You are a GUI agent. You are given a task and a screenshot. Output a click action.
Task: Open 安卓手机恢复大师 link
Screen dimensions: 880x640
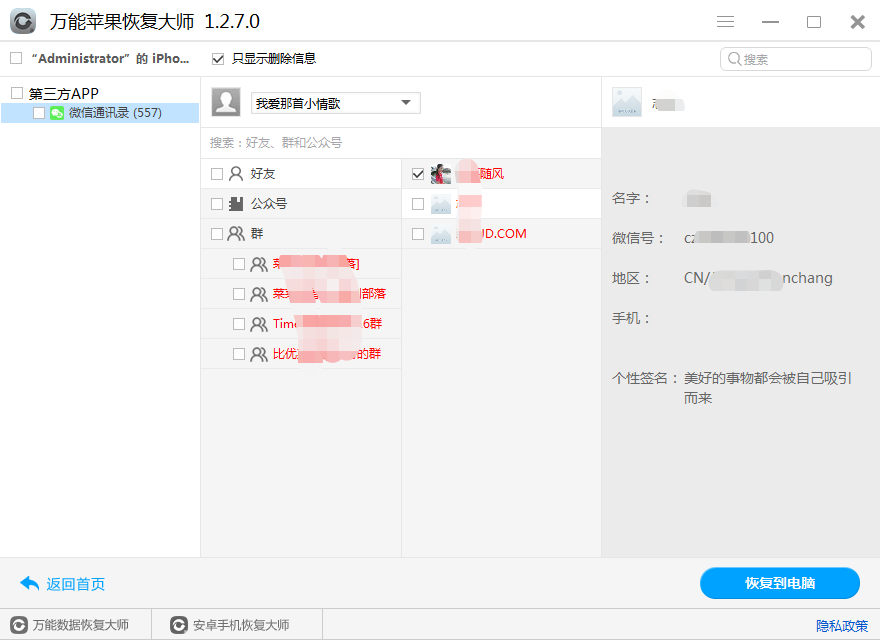coord(241,625)
